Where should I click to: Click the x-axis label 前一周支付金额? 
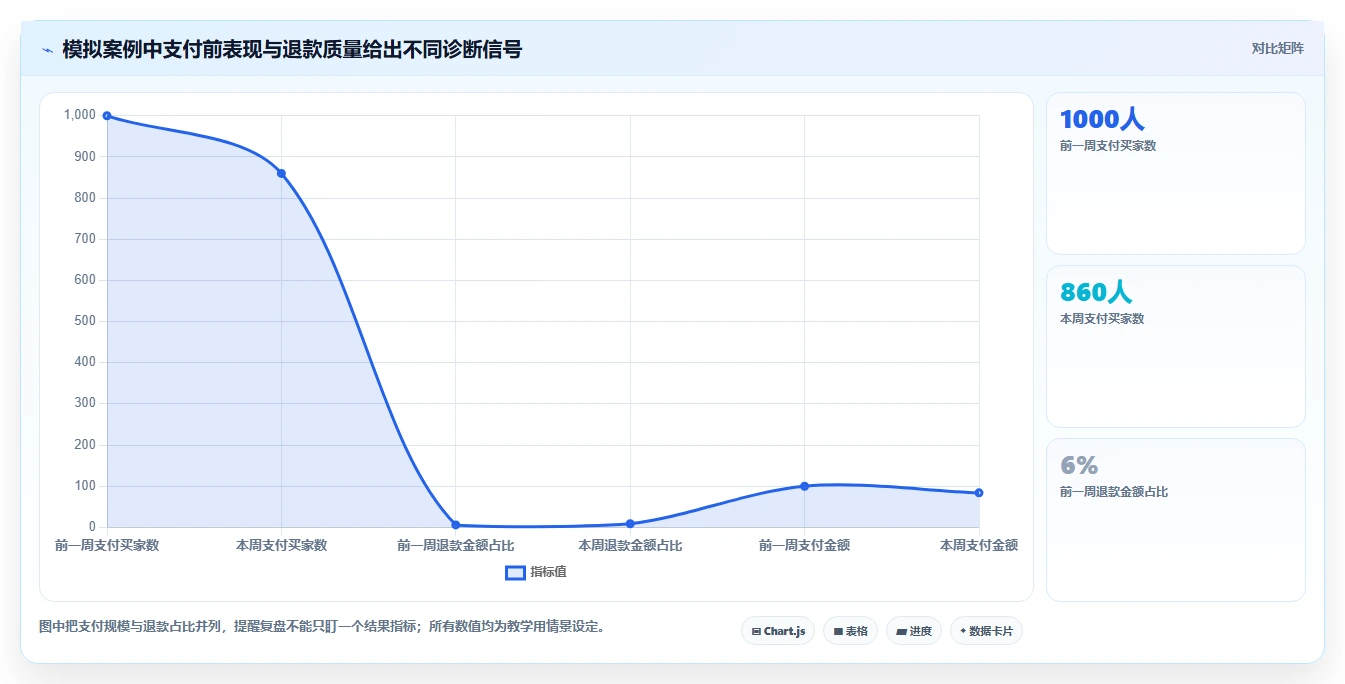pos(804,545)
